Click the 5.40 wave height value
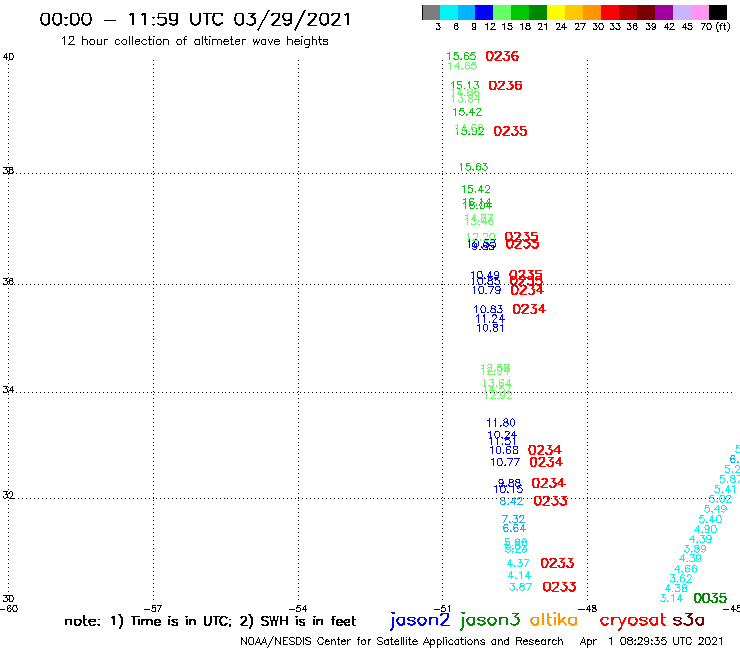The image size is (740, 650). pos(710,519)
